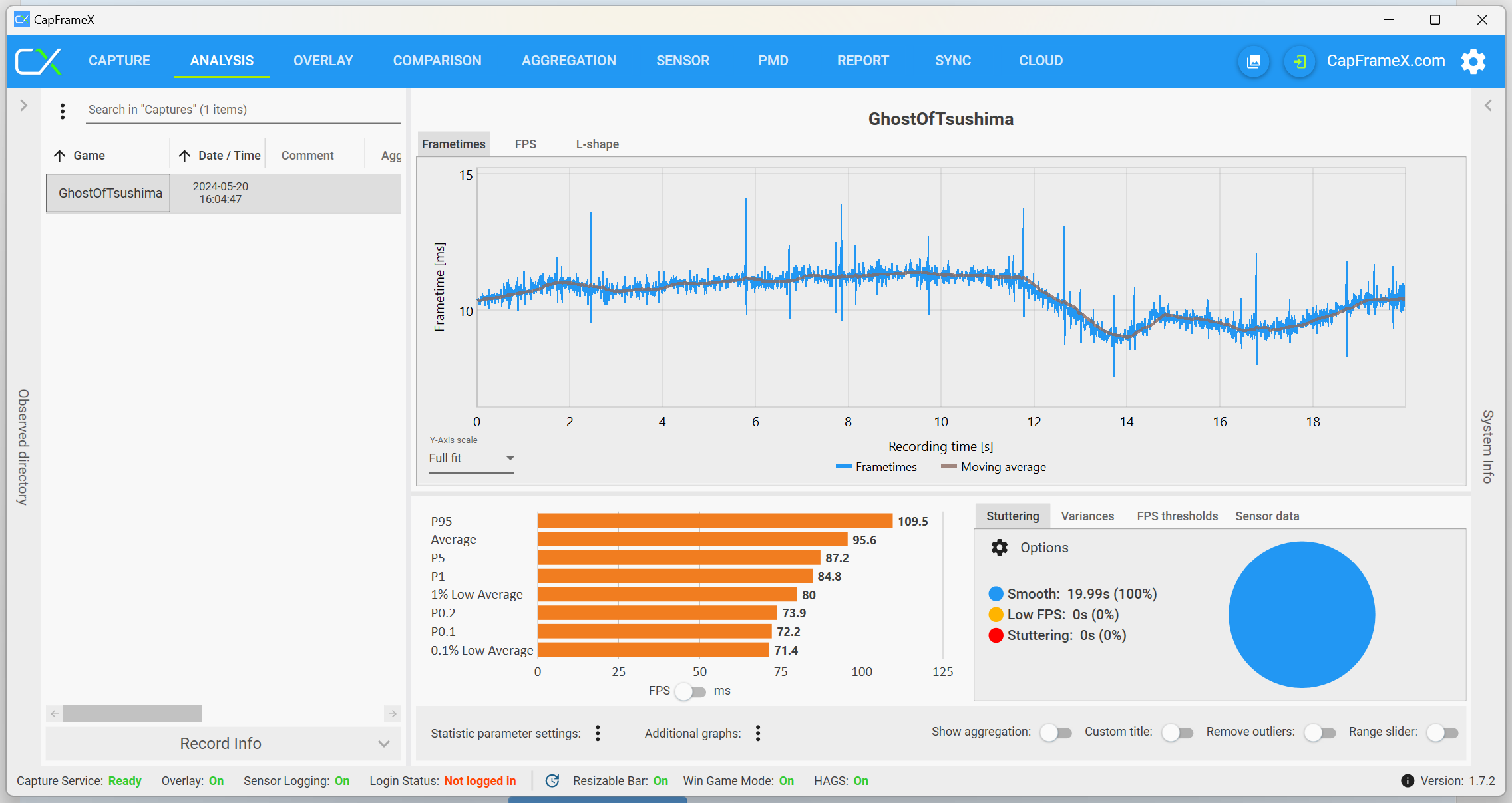
Task: Click the capture search field
Action: pos(243,110)
